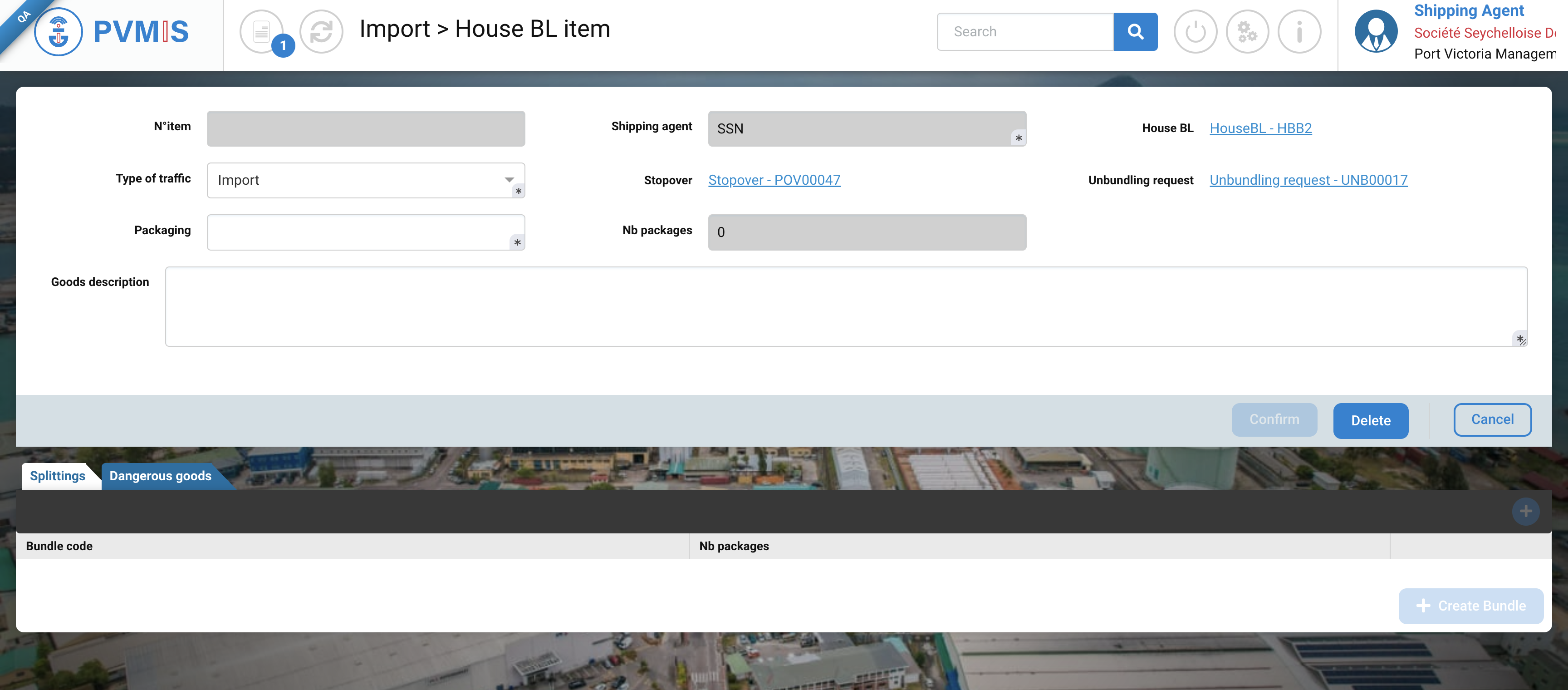Open the Shipping agent asterisk selector

1019,138
